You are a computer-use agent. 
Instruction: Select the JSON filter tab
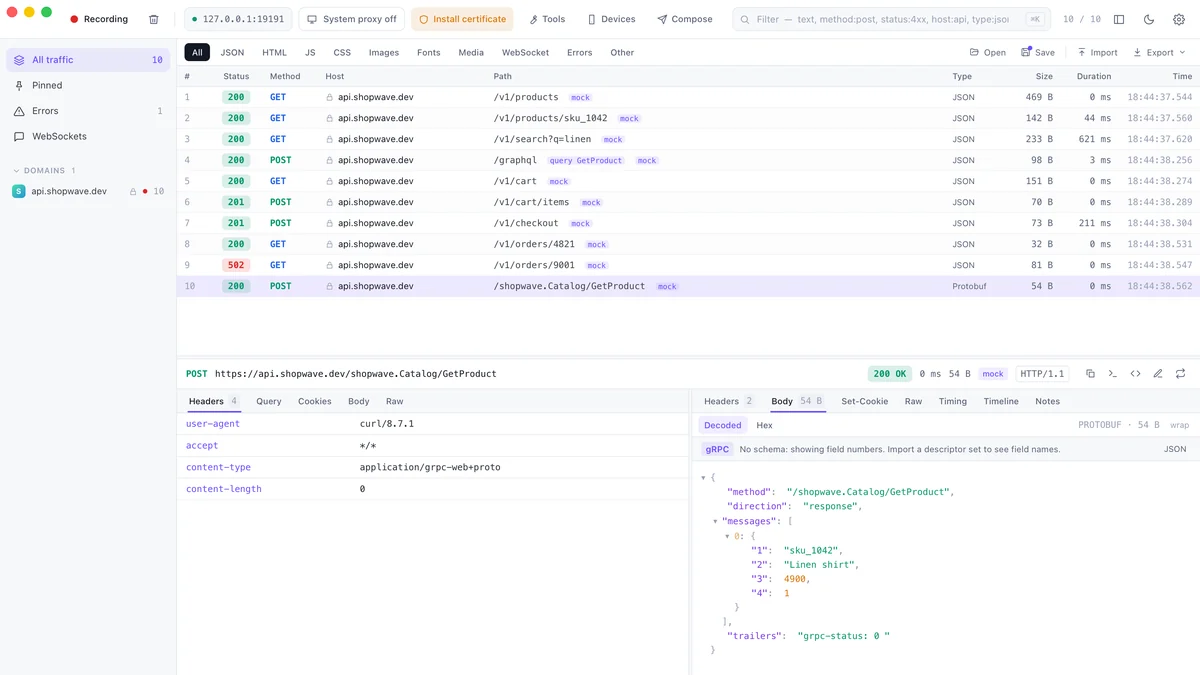click(x=232, y=52)
